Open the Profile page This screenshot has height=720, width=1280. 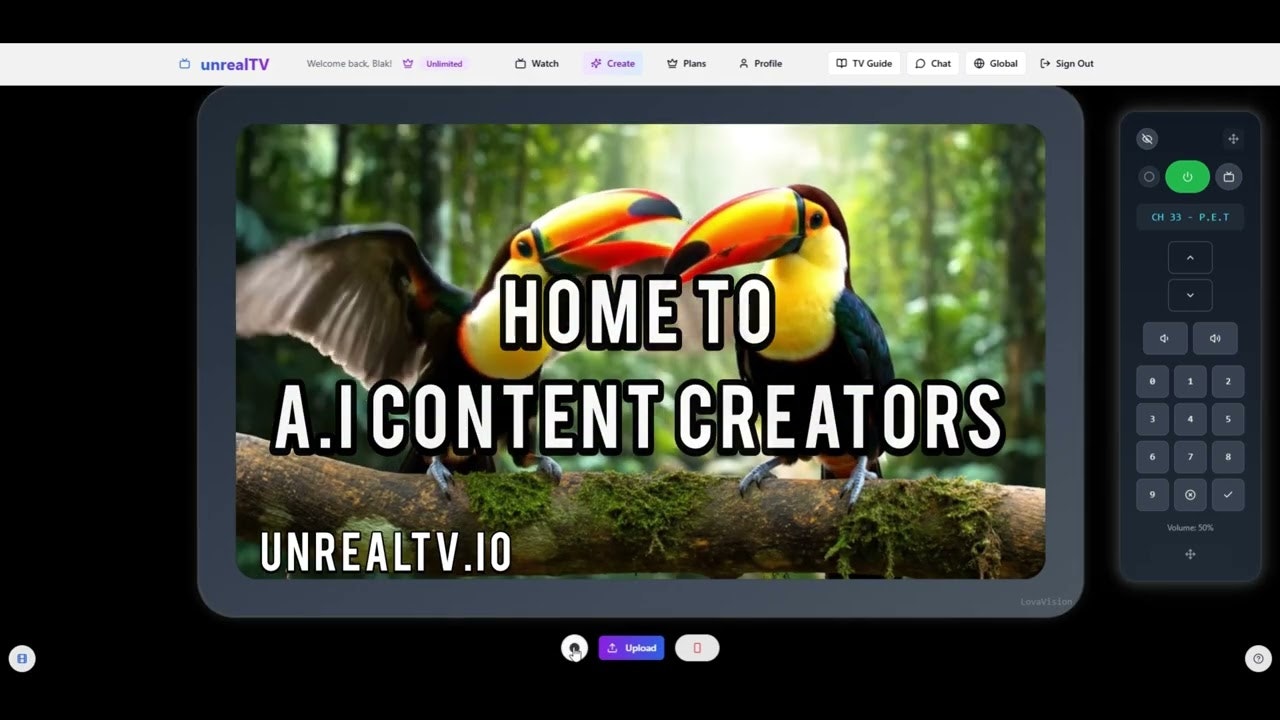pyautogui.click(x=760, y=64)
